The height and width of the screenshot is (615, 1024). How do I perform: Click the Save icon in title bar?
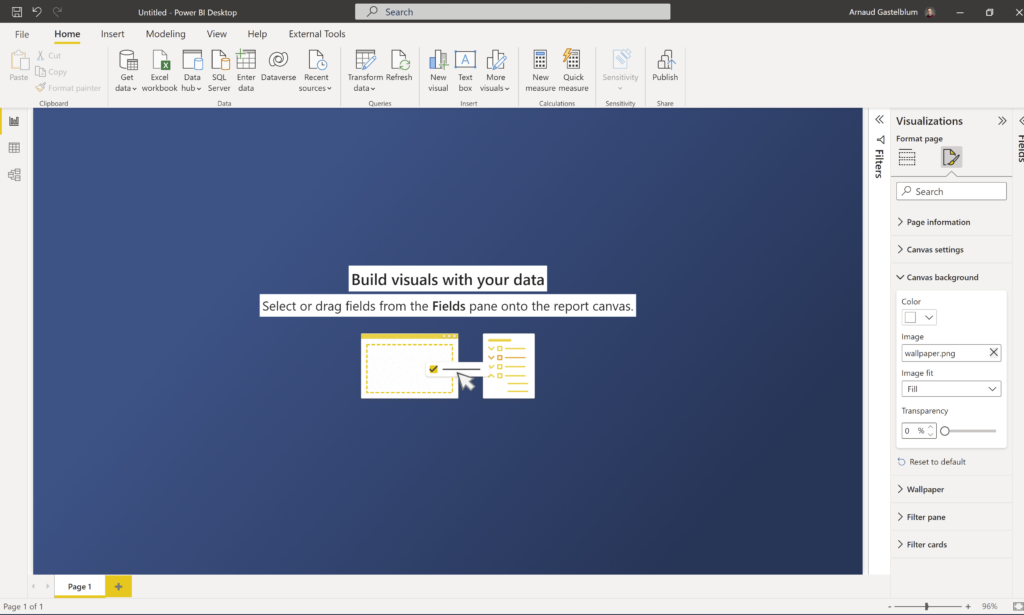coord(17,12)
